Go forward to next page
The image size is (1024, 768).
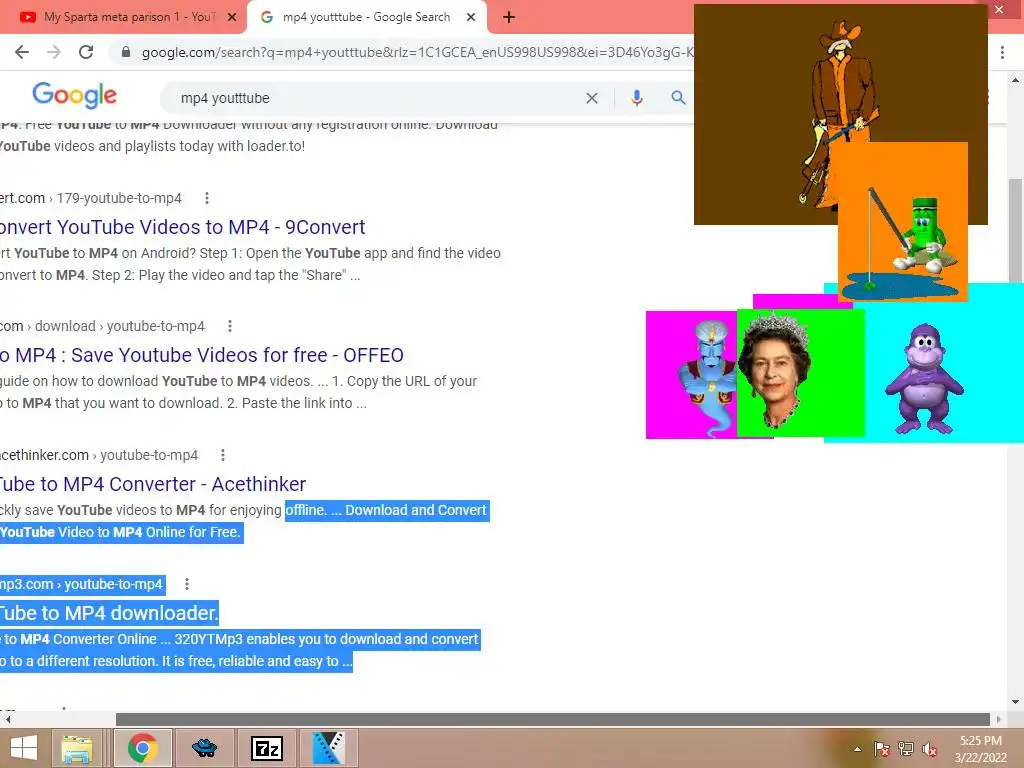(x=54, y=52)
